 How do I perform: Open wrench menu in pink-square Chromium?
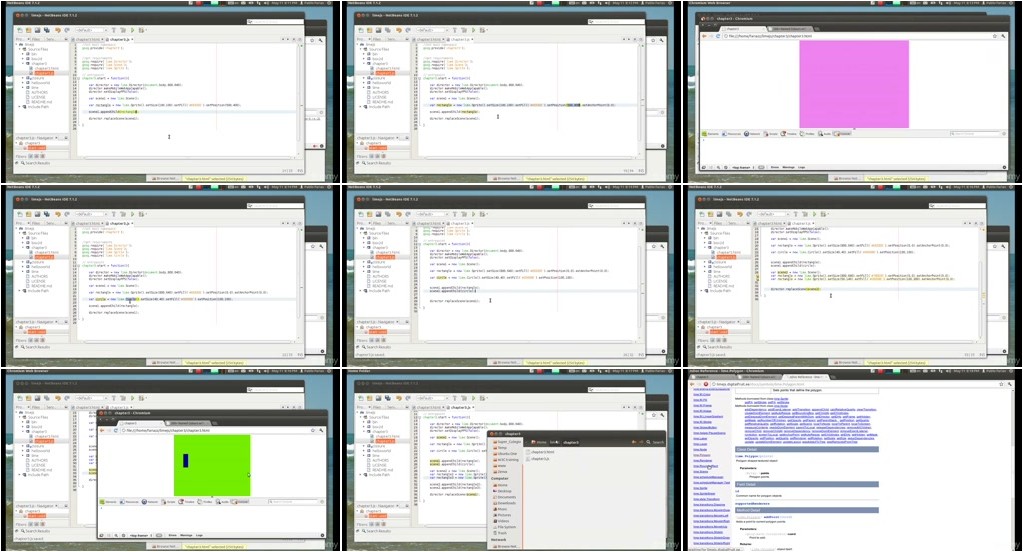pos(1003,36)
